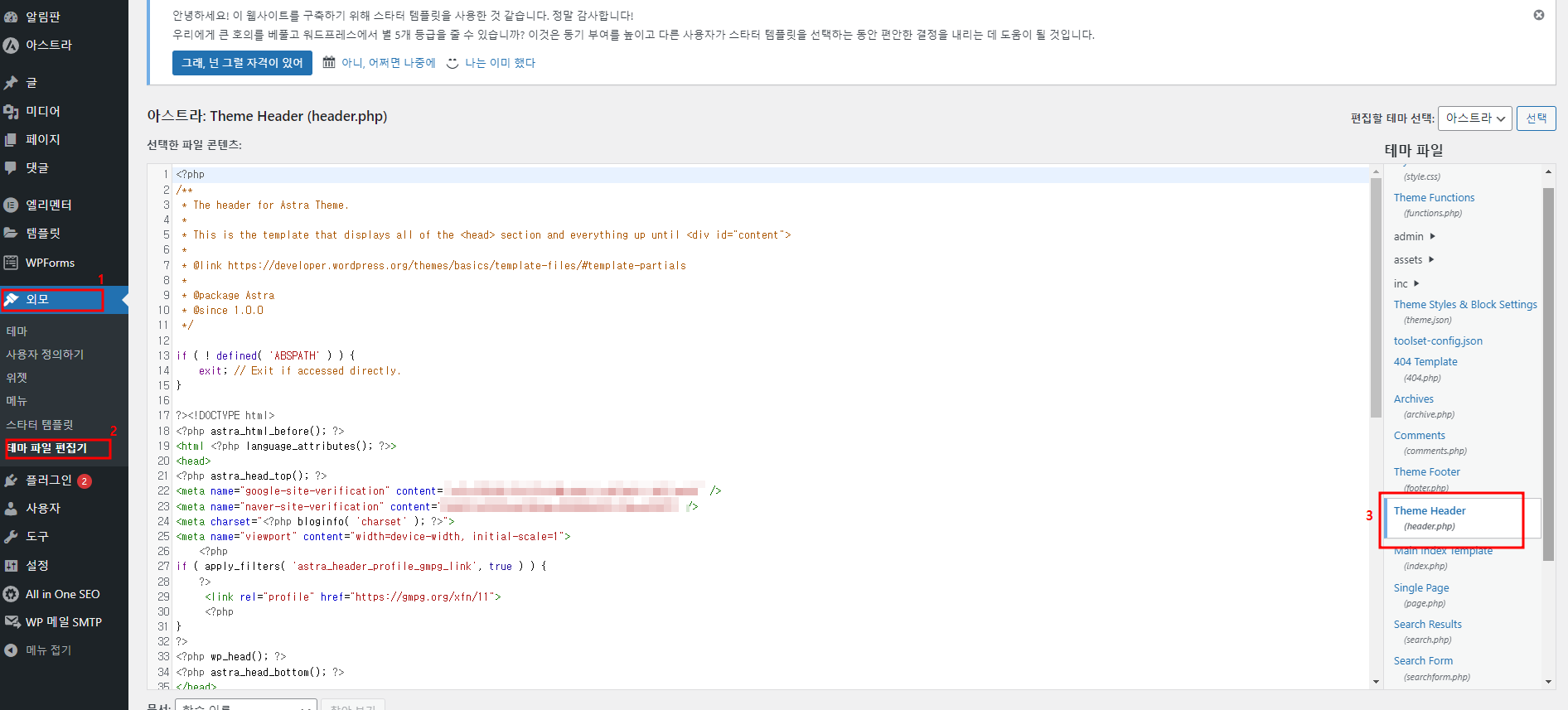Open the 404 Template file
Screen dimensions: 1568x710
point(1425,362)
